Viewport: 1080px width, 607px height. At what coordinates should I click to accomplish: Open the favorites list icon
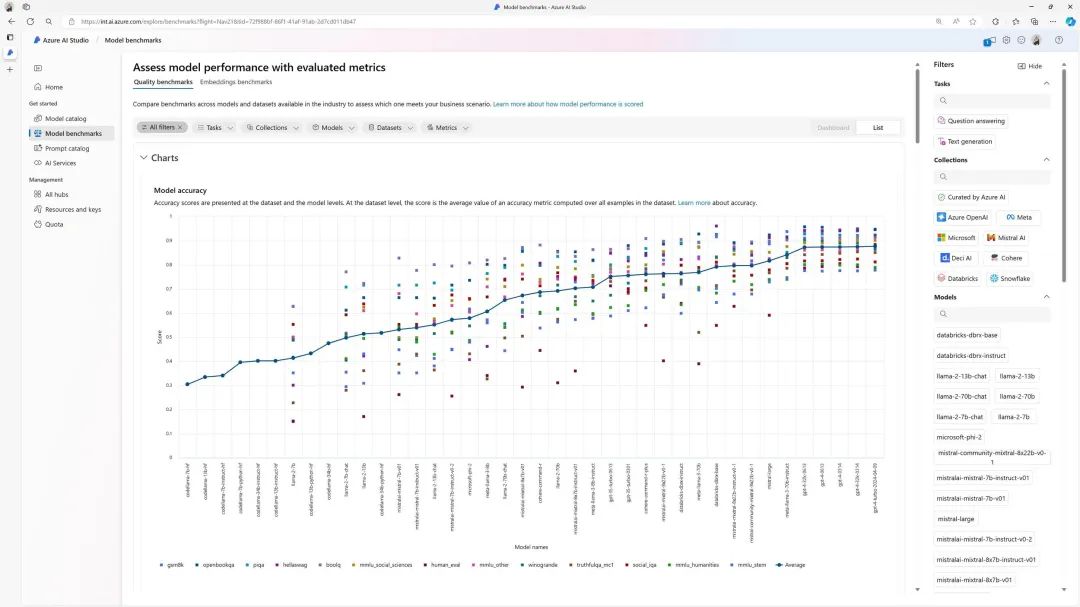tap(1015, 21)
